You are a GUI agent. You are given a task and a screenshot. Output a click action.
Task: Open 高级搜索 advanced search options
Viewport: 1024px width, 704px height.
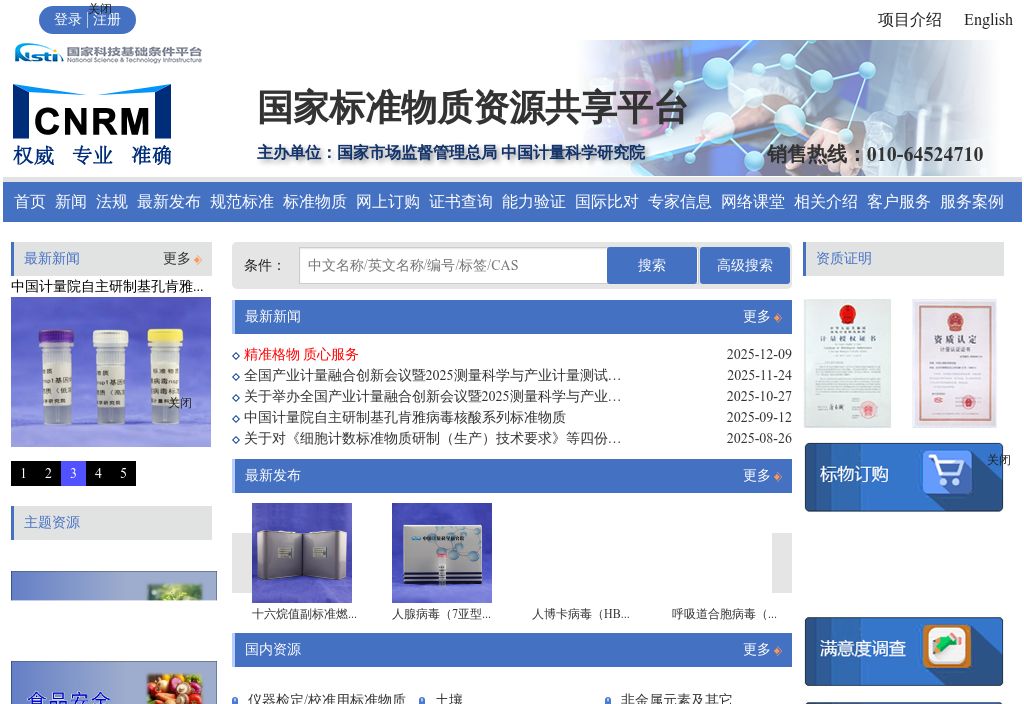coord(744,265)
